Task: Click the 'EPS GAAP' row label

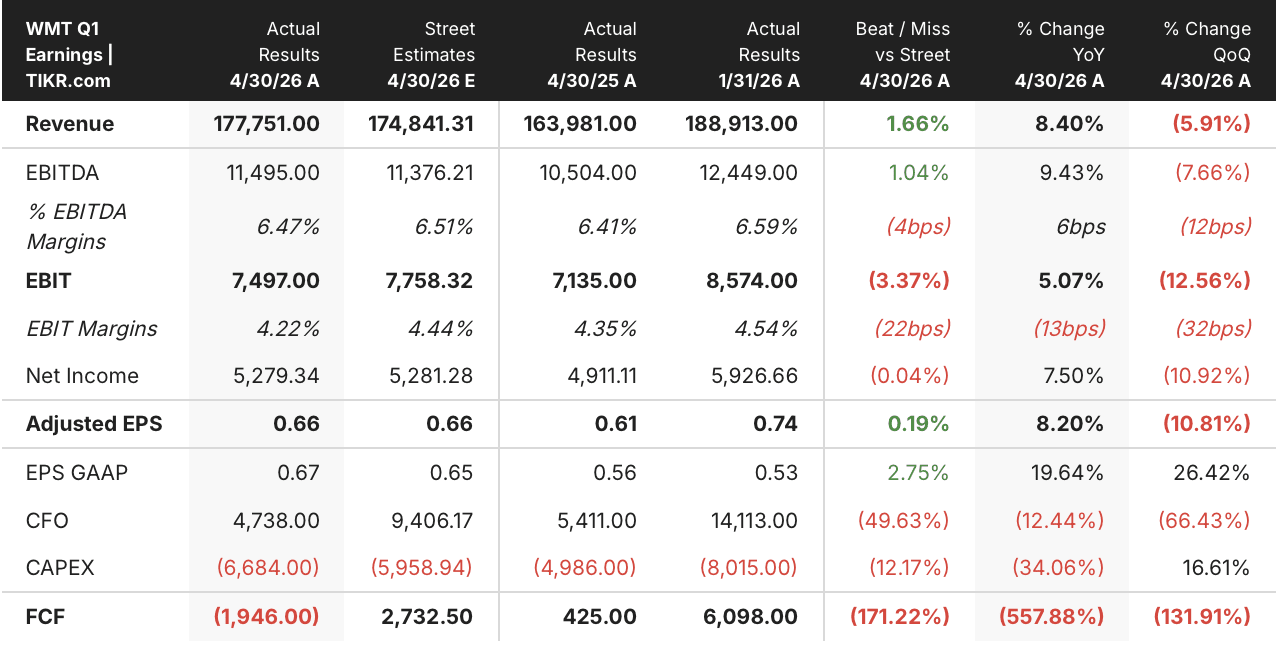Action: pos(77,472)
